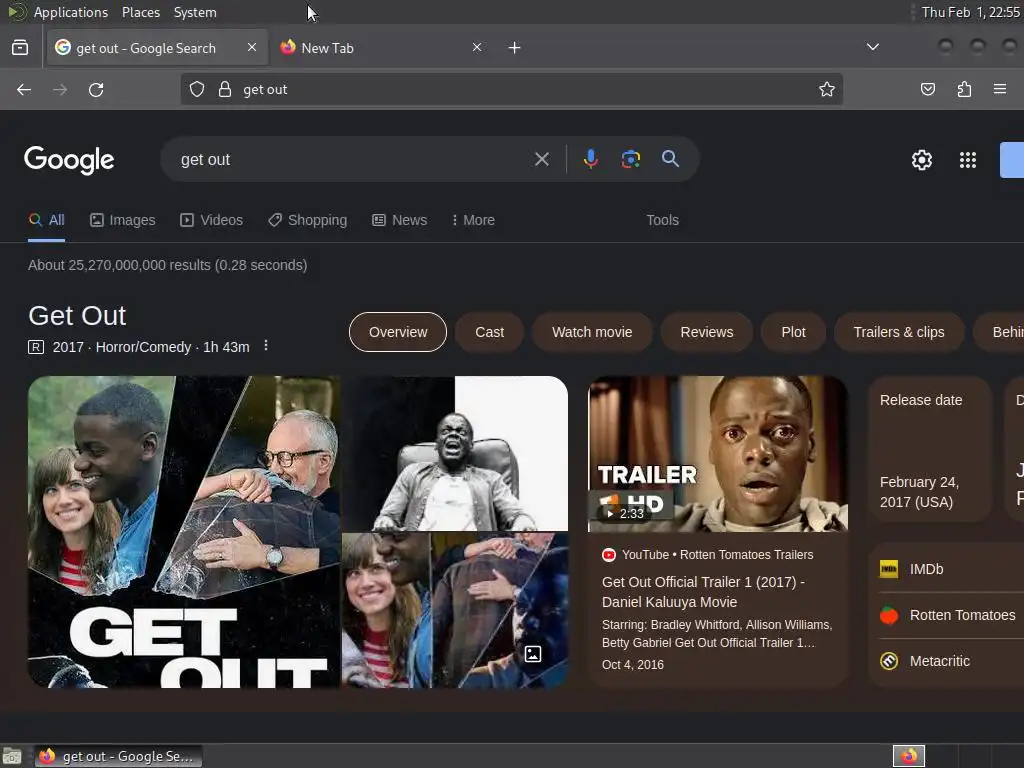Viewport: 1024px width, 768px height.
Task: Switch to the Videos tab
Action: coord(212,220)
